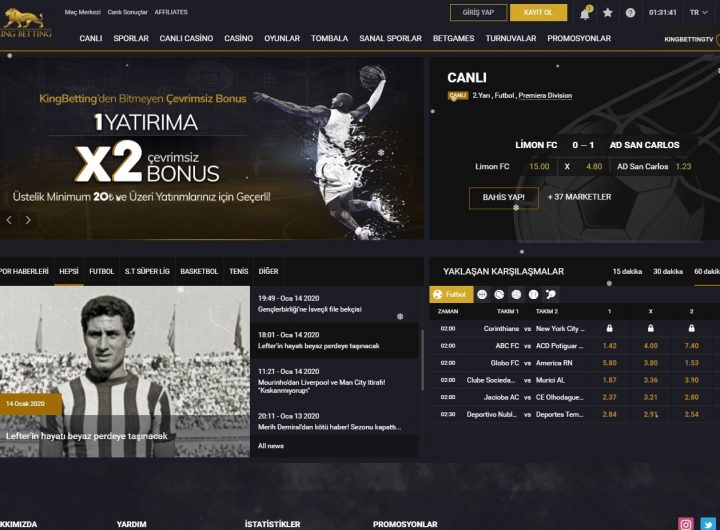Open the AFFILIATES link
The image size is (720, 530).
click(171, 12)
